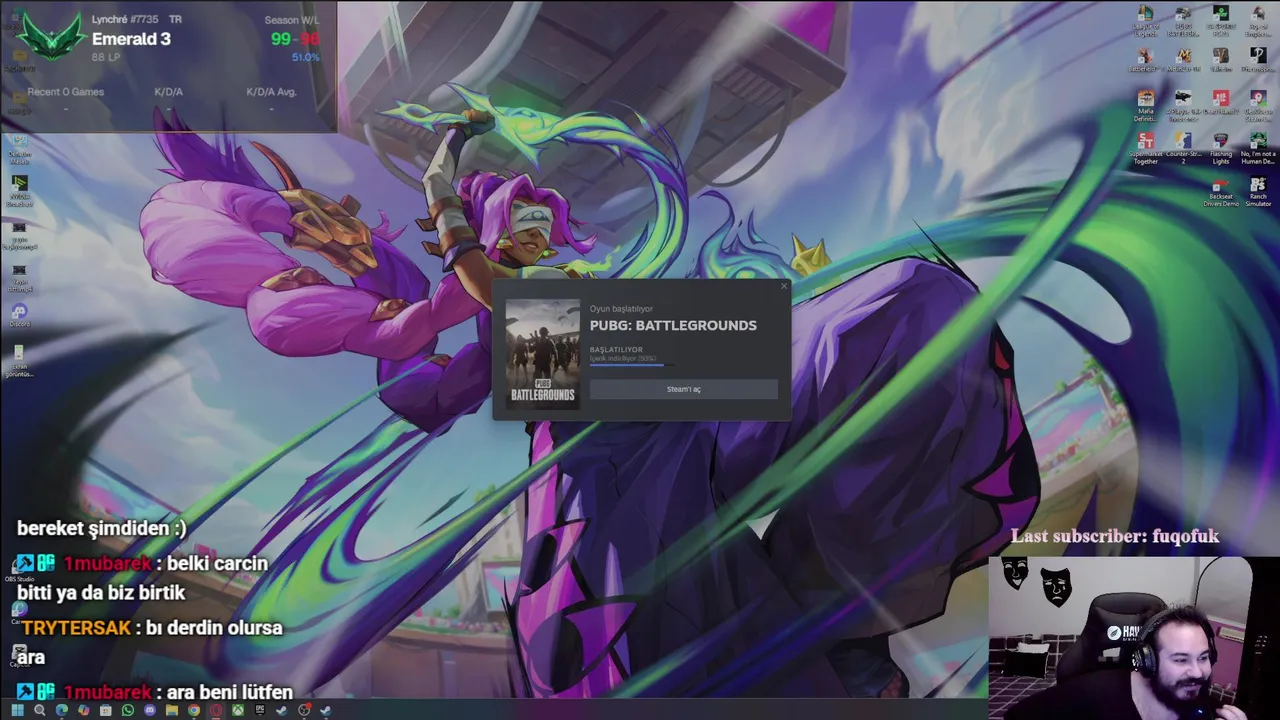The image size is (1280, 720).
Task: Click the PUBG: BATTLEGROUNDS title text
Action: 673,325
